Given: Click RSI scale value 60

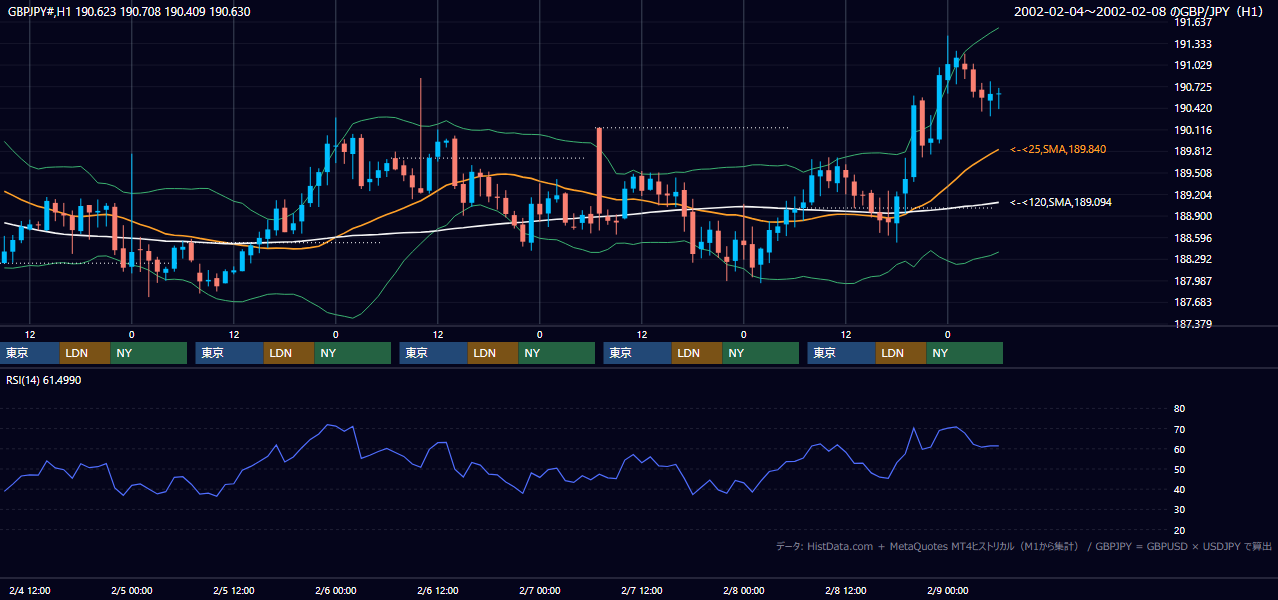Looking at the screenshot, I should pyautogui.click(x=1179, y=449).
